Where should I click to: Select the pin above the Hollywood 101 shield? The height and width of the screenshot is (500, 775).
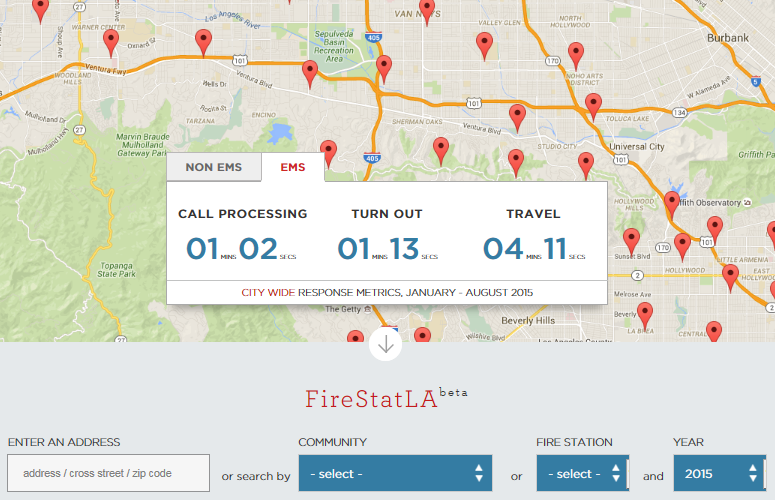click(715, 230)
